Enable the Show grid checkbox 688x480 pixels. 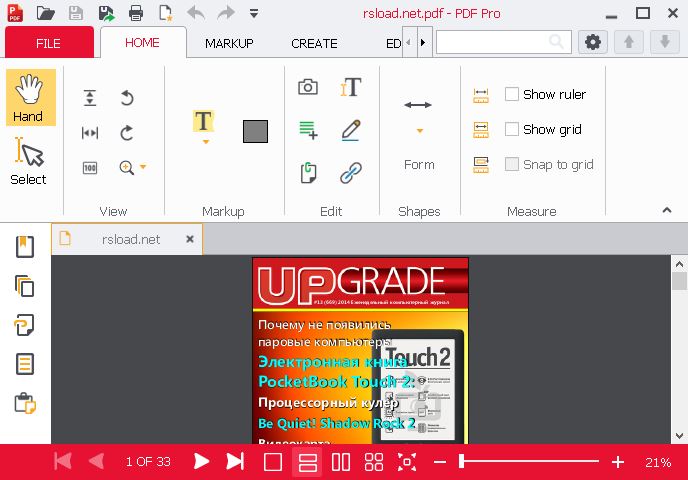(x=512, y=129)
